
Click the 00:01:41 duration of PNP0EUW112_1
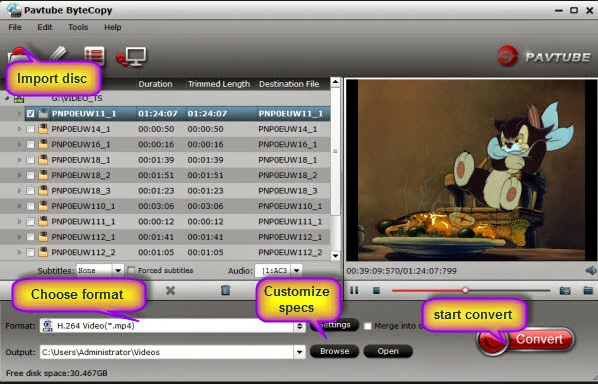(156, 237)
